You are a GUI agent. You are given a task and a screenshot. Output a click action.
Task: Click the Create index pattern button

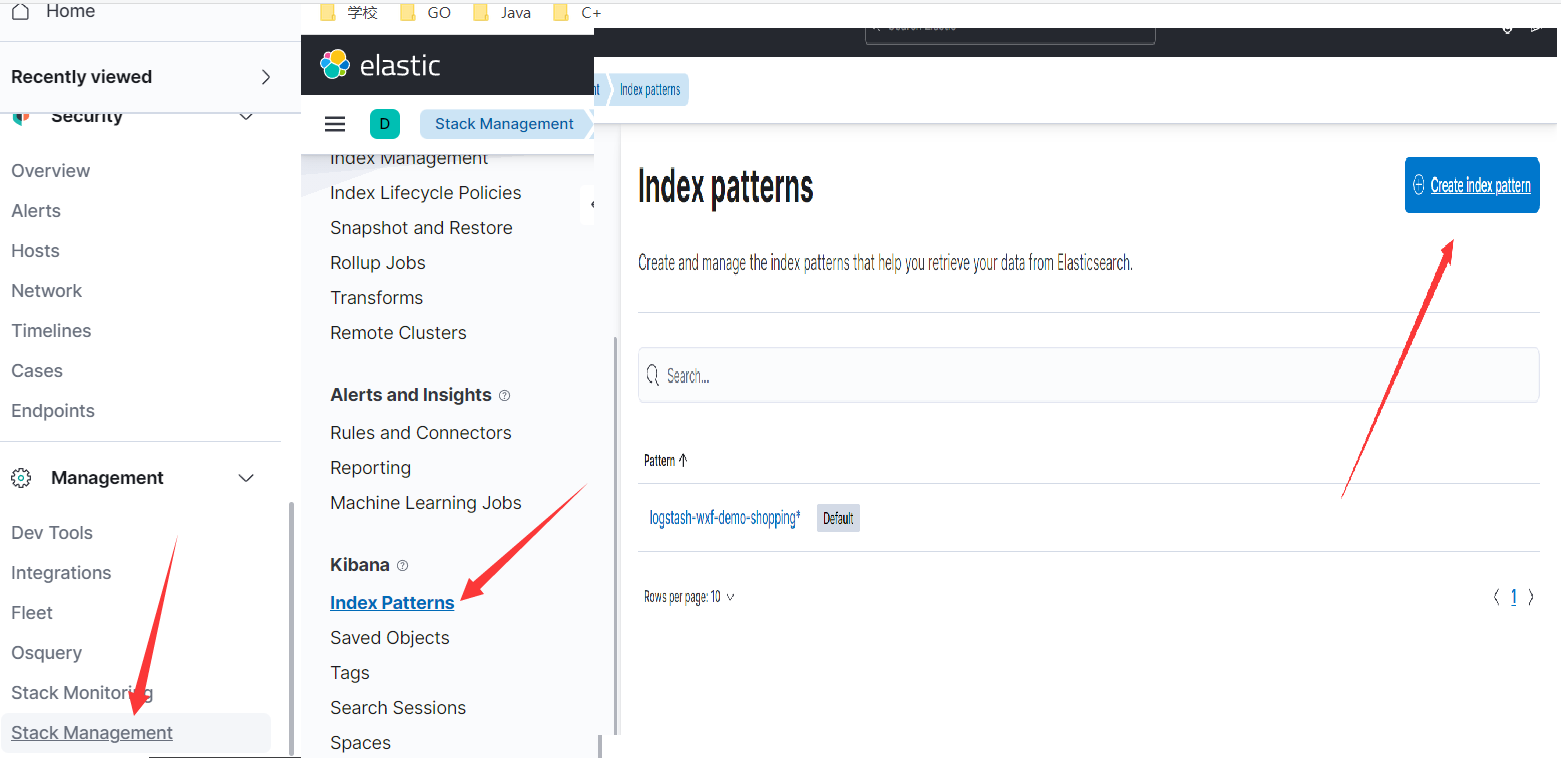pyautogui.click(x=1472, y=185)
